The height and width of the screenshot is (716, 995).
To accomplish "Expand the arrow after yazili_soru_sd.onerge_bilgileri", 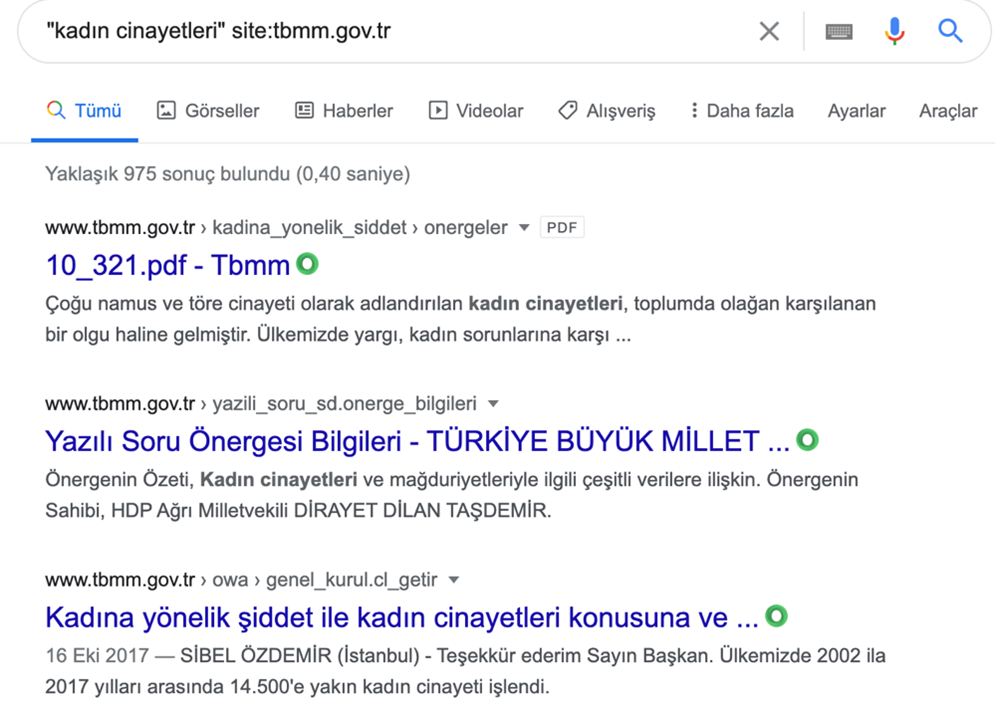I will (x=493, y=403).
